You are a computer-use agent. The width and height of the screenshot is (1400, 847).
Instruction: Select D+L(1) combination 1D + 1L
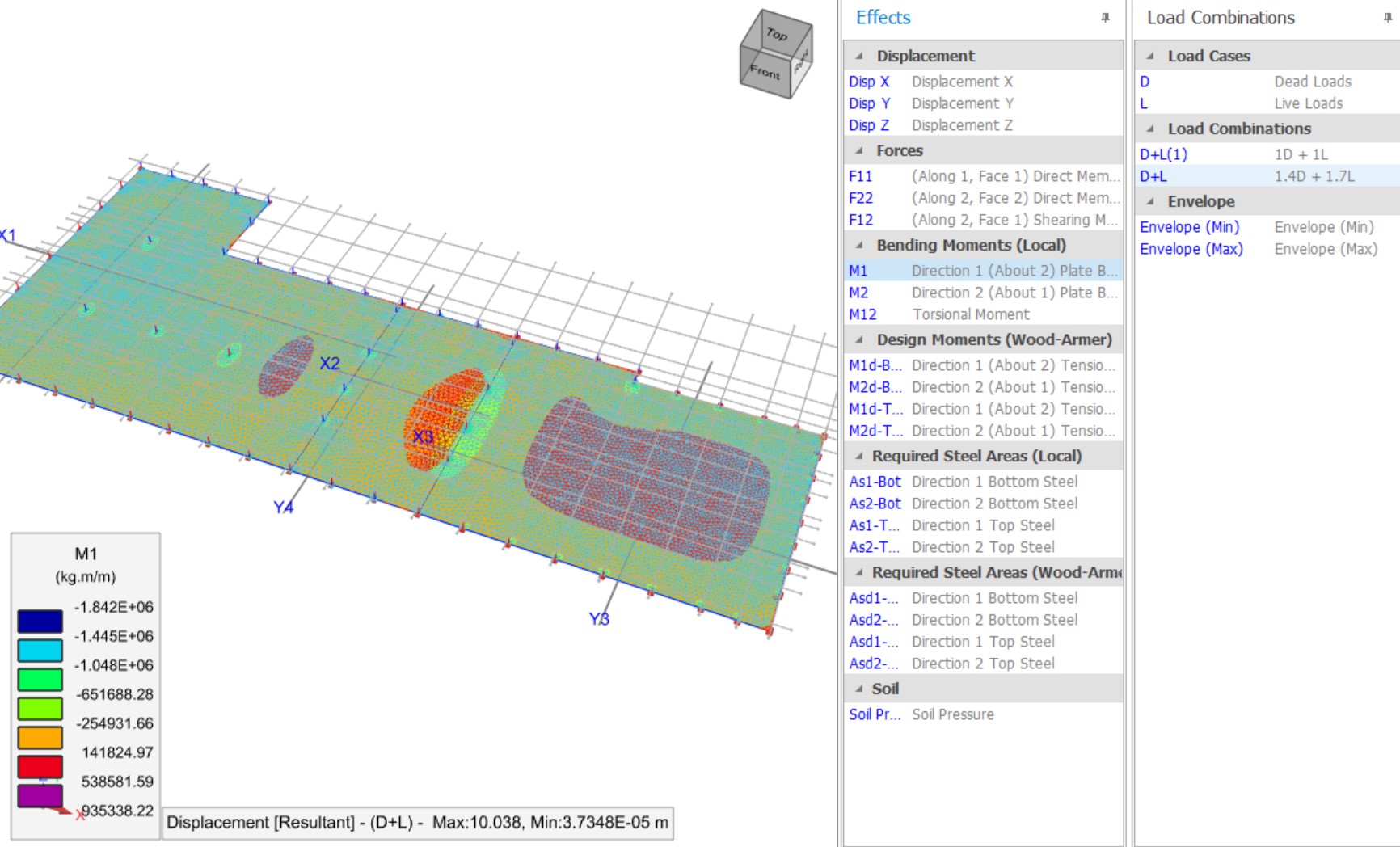[1267, 154]
